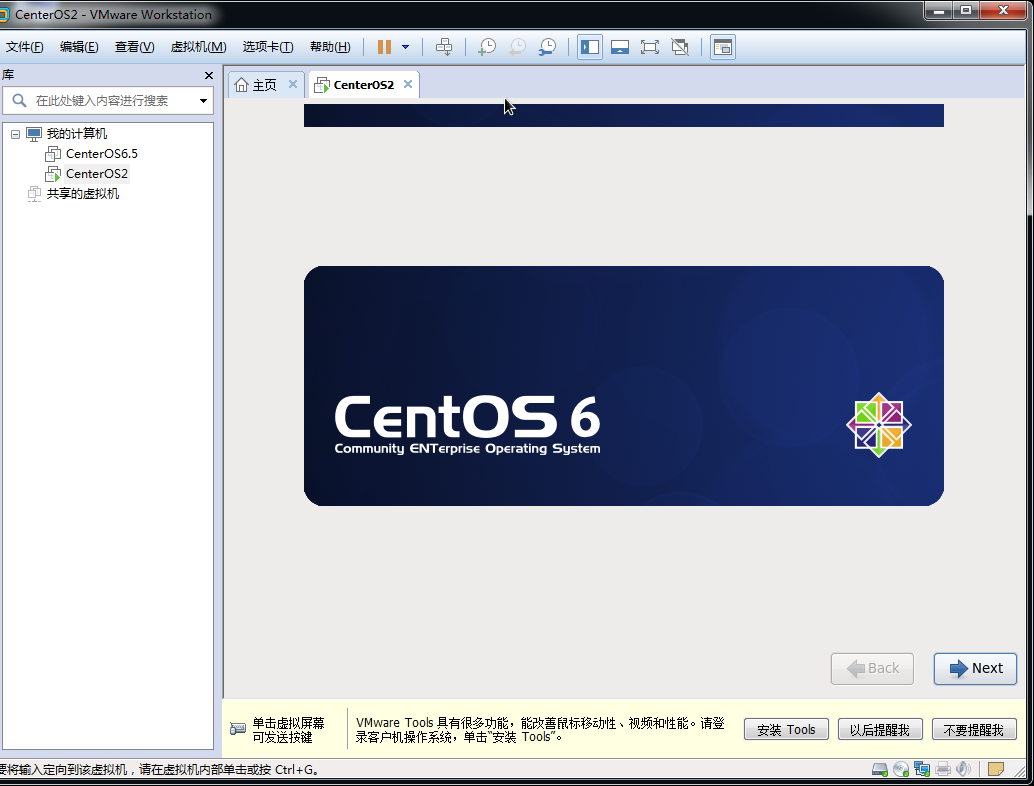This screenshot has height=786, width=1034.
Task: Click the CD/DVD drive status icon
Action: click(x=901, y=769)
